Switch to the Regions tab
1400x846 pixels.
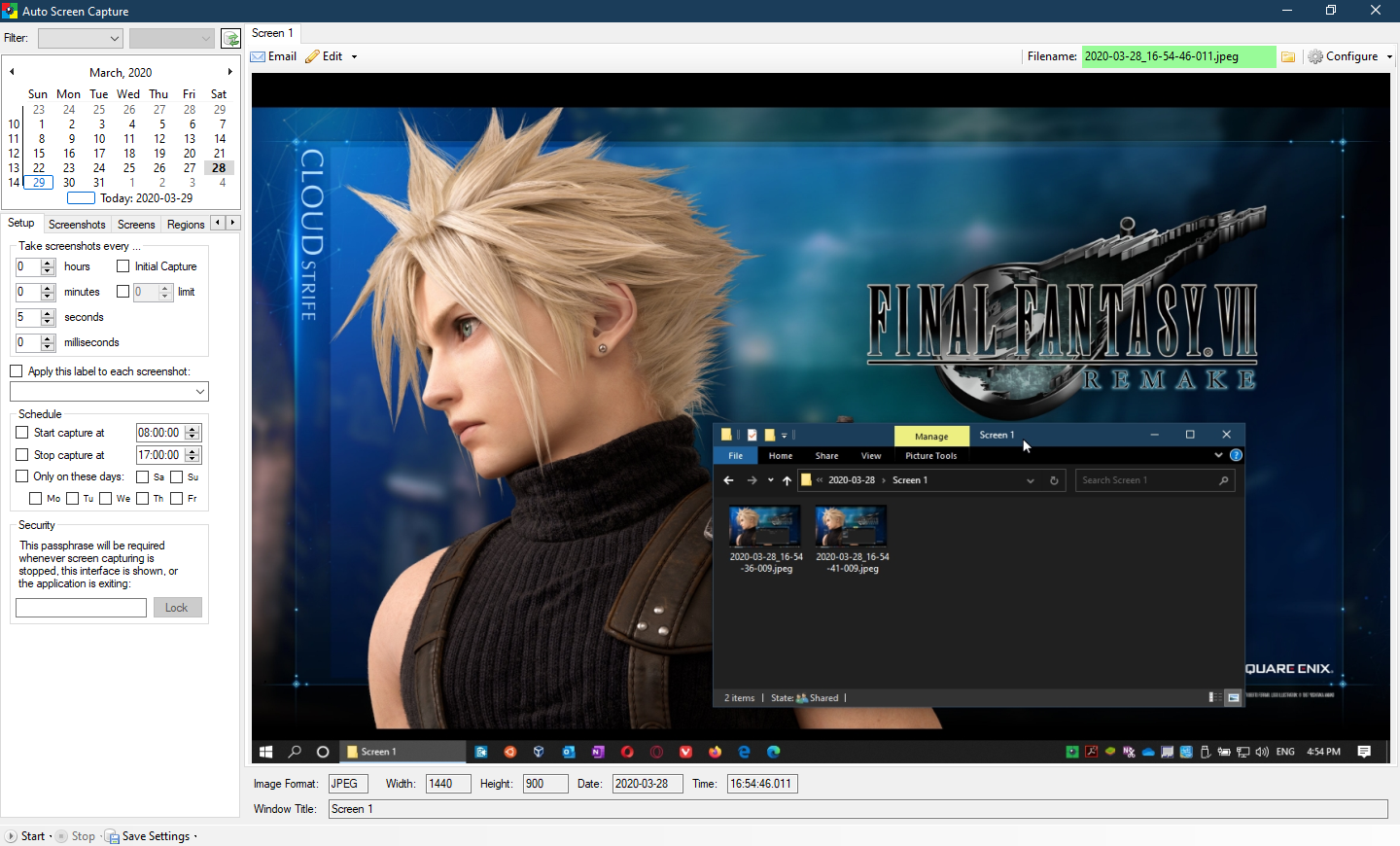(x=186, y=225)
